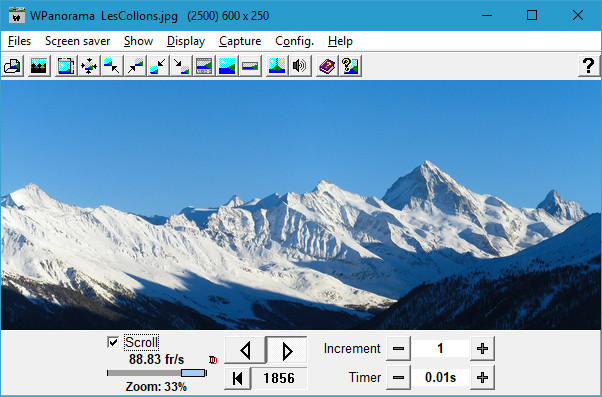
Task: Open the Files menu
Action: coord(19,41)
